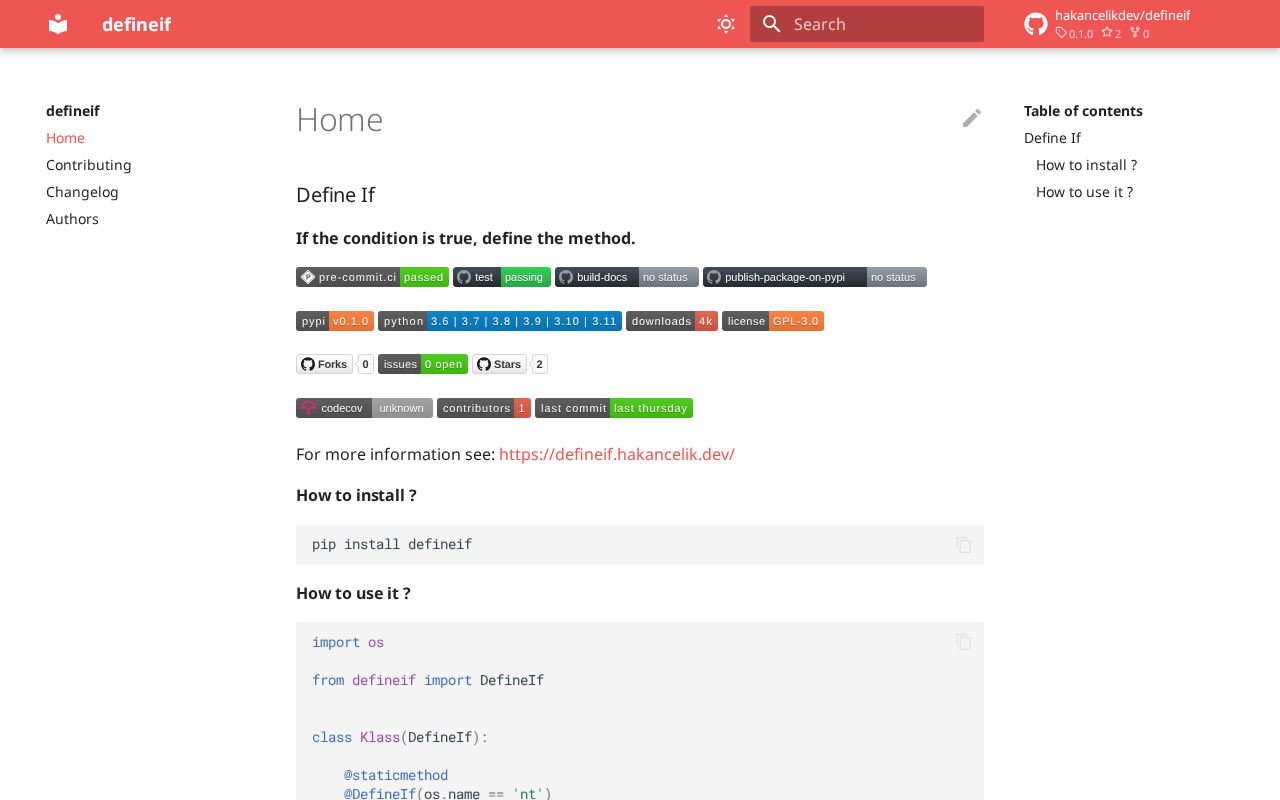
Task: Select Home in the left navigation
Action: (65, 138)
